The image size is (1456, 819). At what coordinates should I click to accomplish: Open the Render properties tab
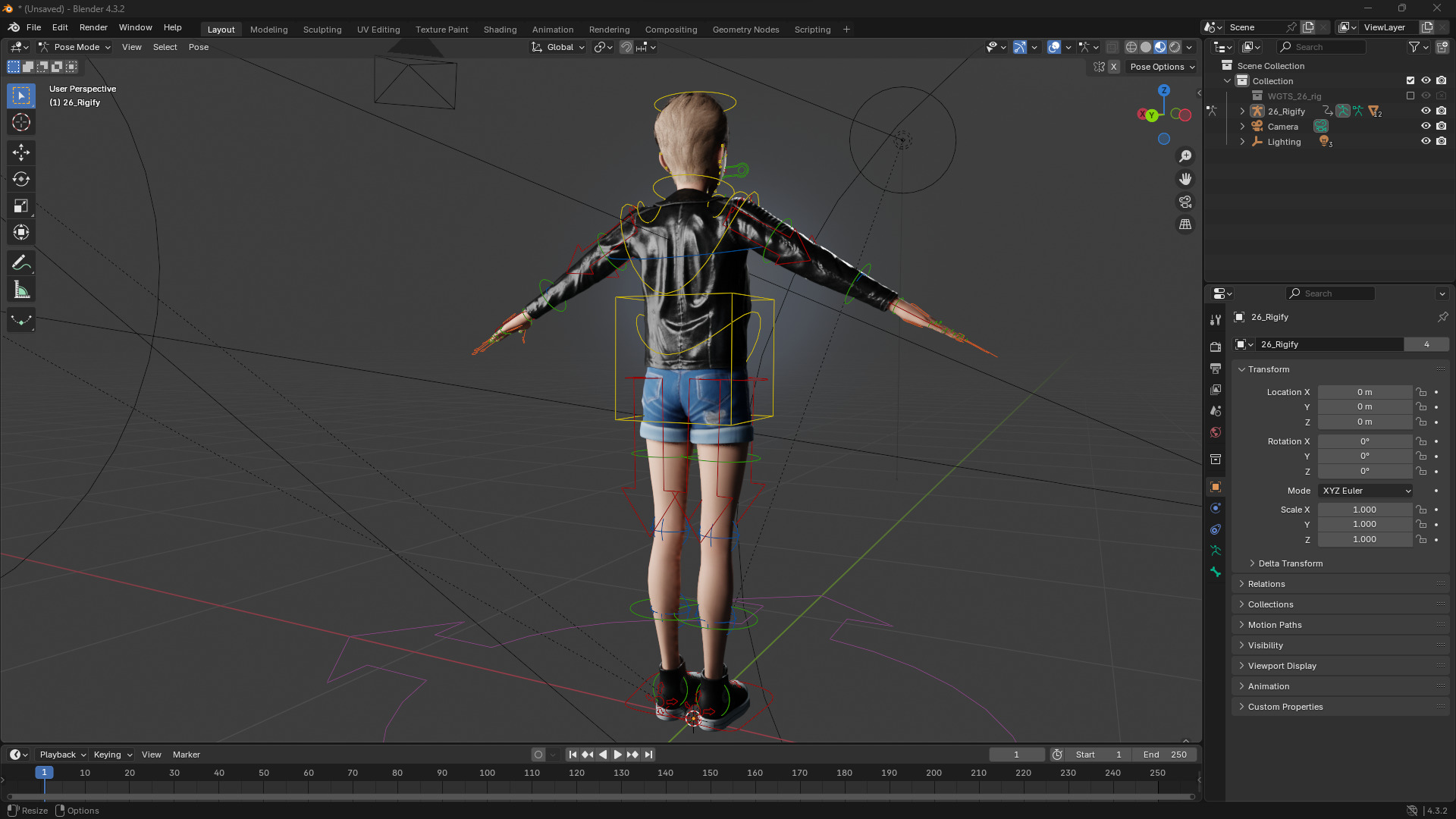[1216, 347]
